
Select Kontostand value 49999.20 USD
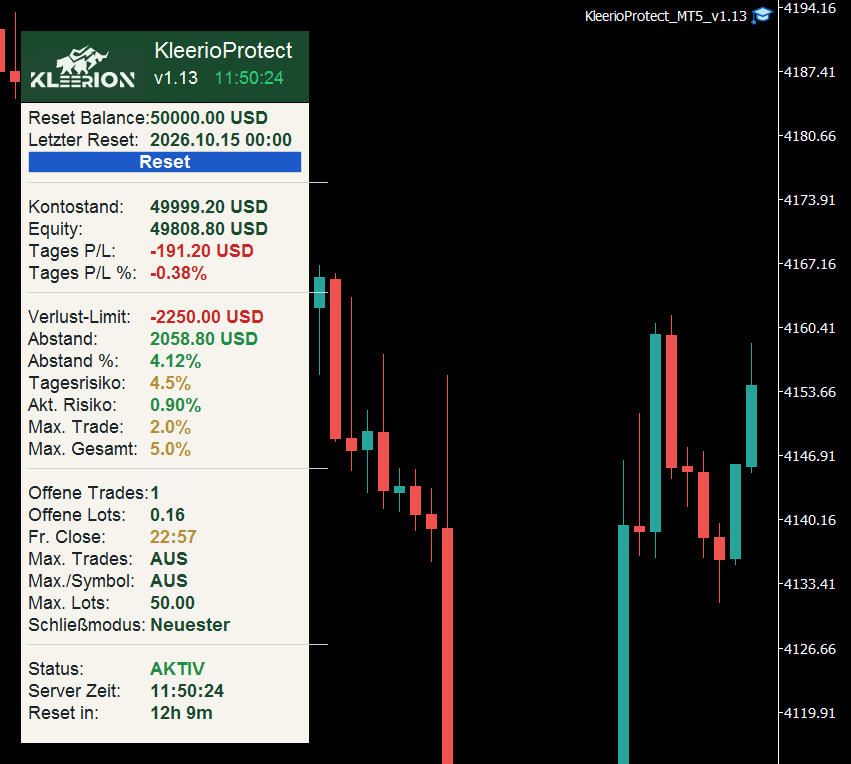(209, 207)
